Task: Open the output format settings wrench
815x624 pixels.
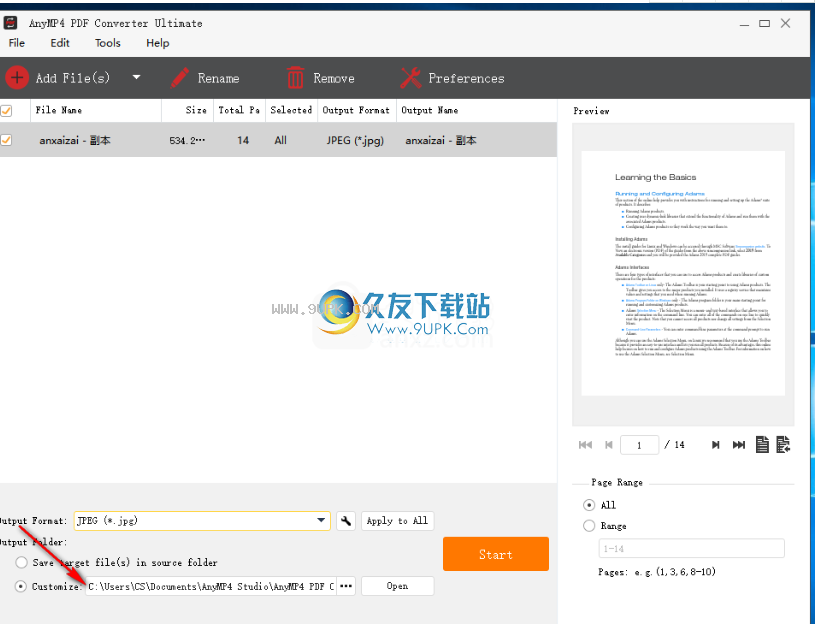Action: 346,521
